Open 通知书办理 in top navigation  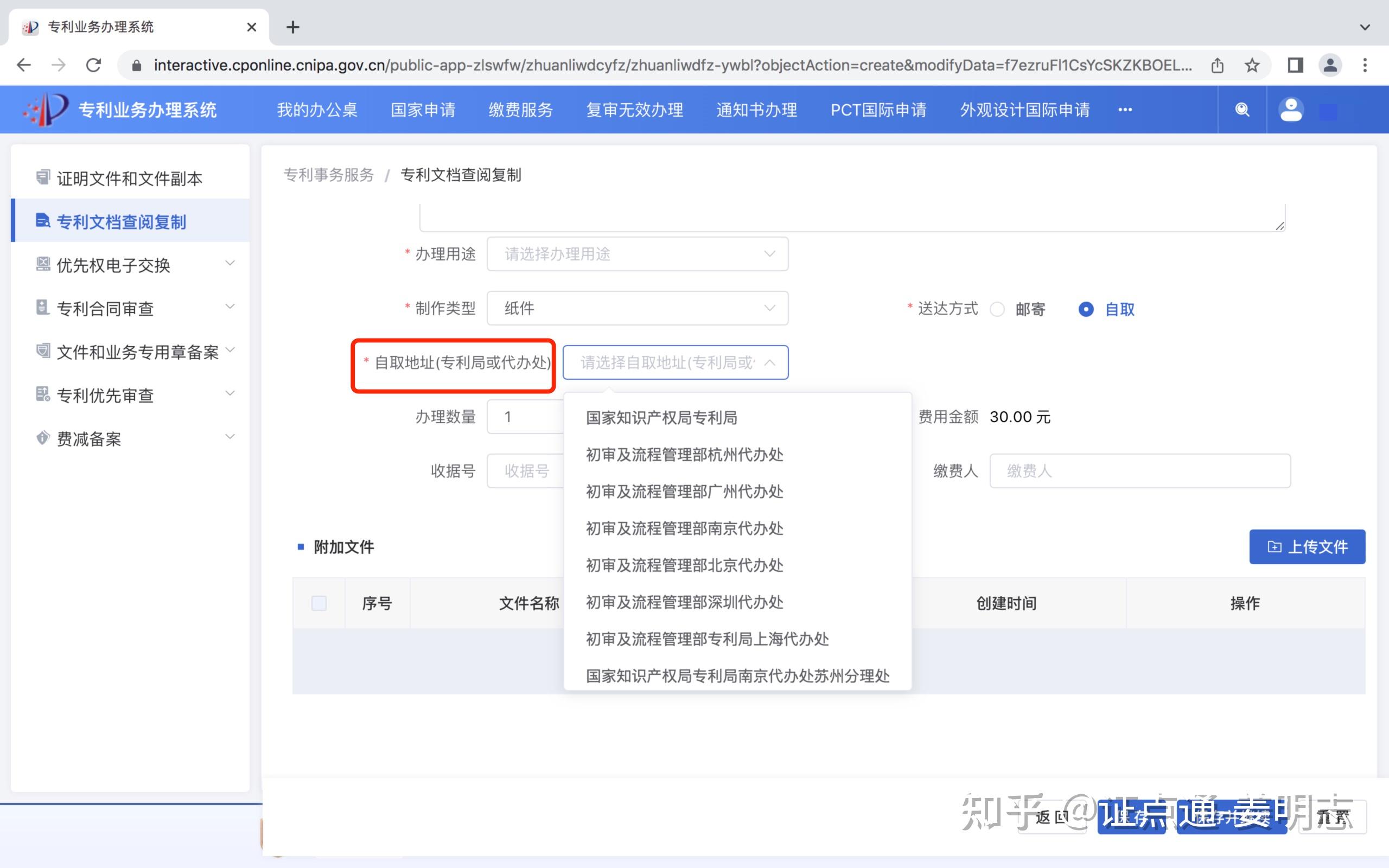coord(756,110)
